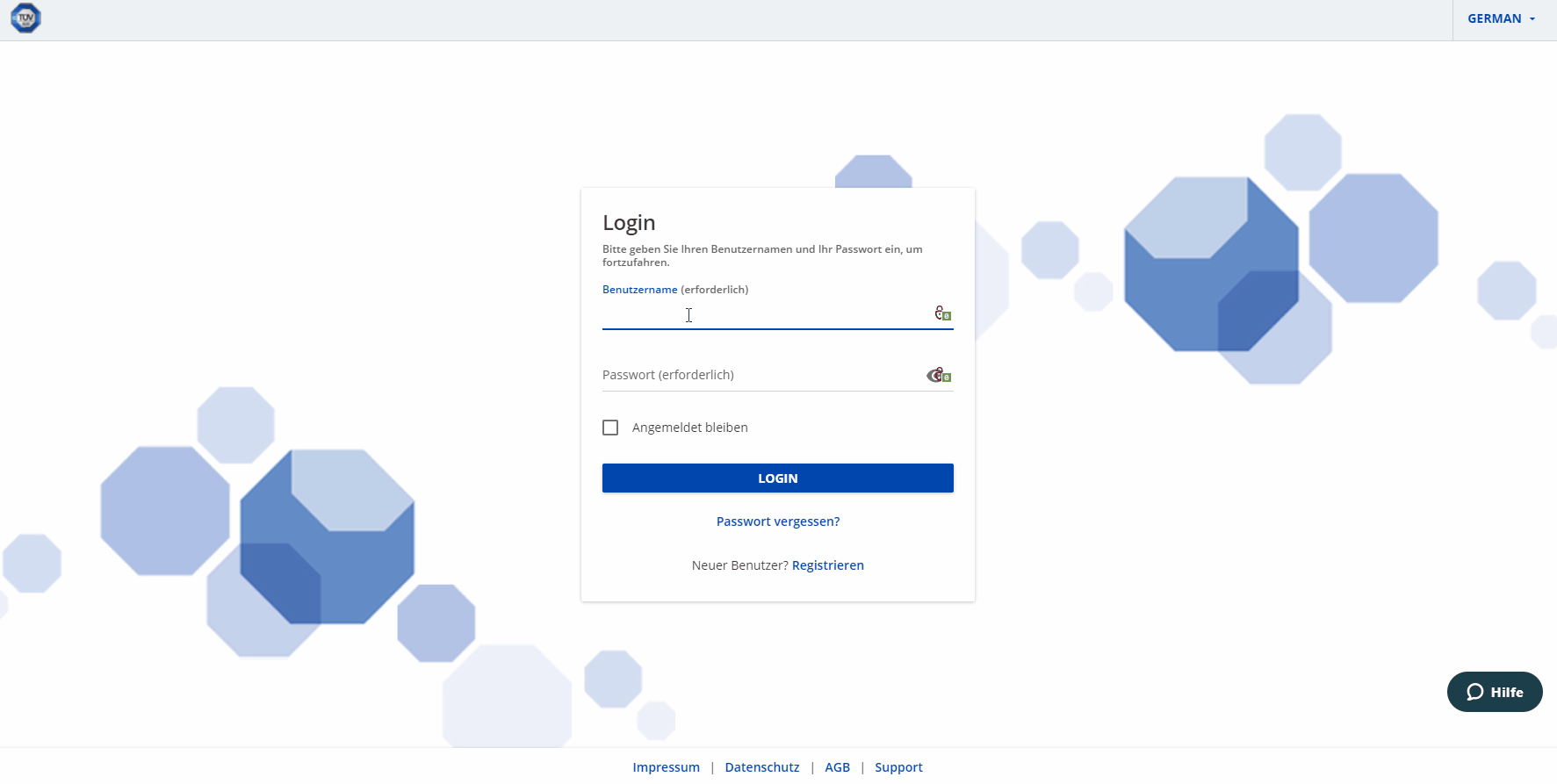
Task: Click the caret arrow next to GERMAN
Action: pyautogui.click(x=1532, y=19)
